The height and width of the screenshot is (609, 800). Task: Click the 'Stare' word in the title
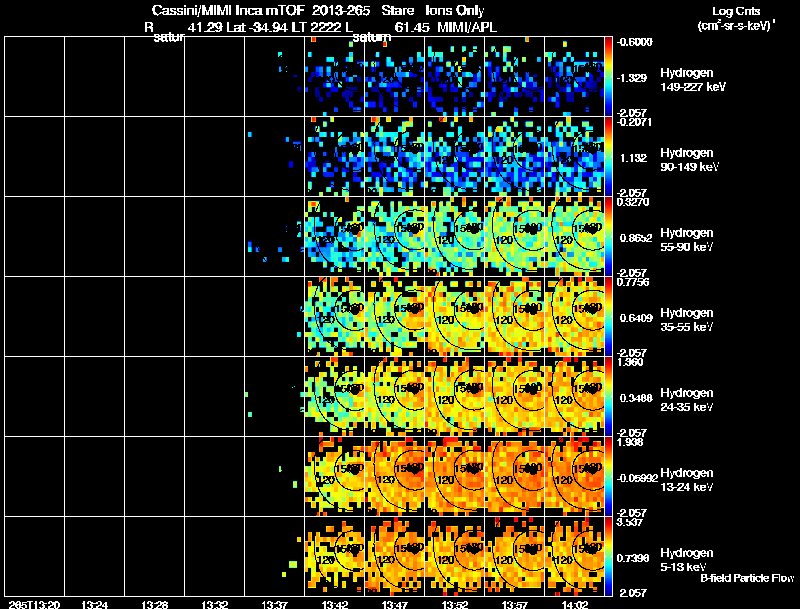pos(397,10)
